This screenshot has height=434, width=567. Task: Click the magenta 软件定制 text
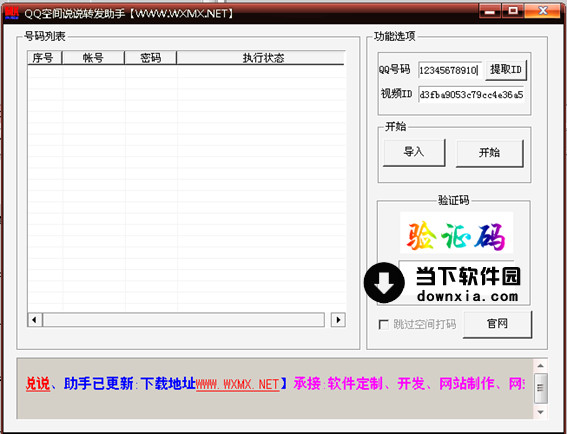click(x=355, y=384)
